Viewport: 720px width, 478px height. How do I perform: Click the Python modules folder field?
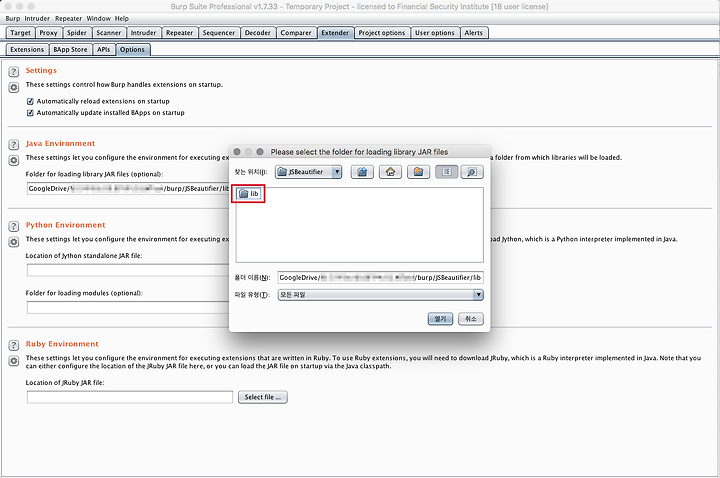[x=128, y=307]
